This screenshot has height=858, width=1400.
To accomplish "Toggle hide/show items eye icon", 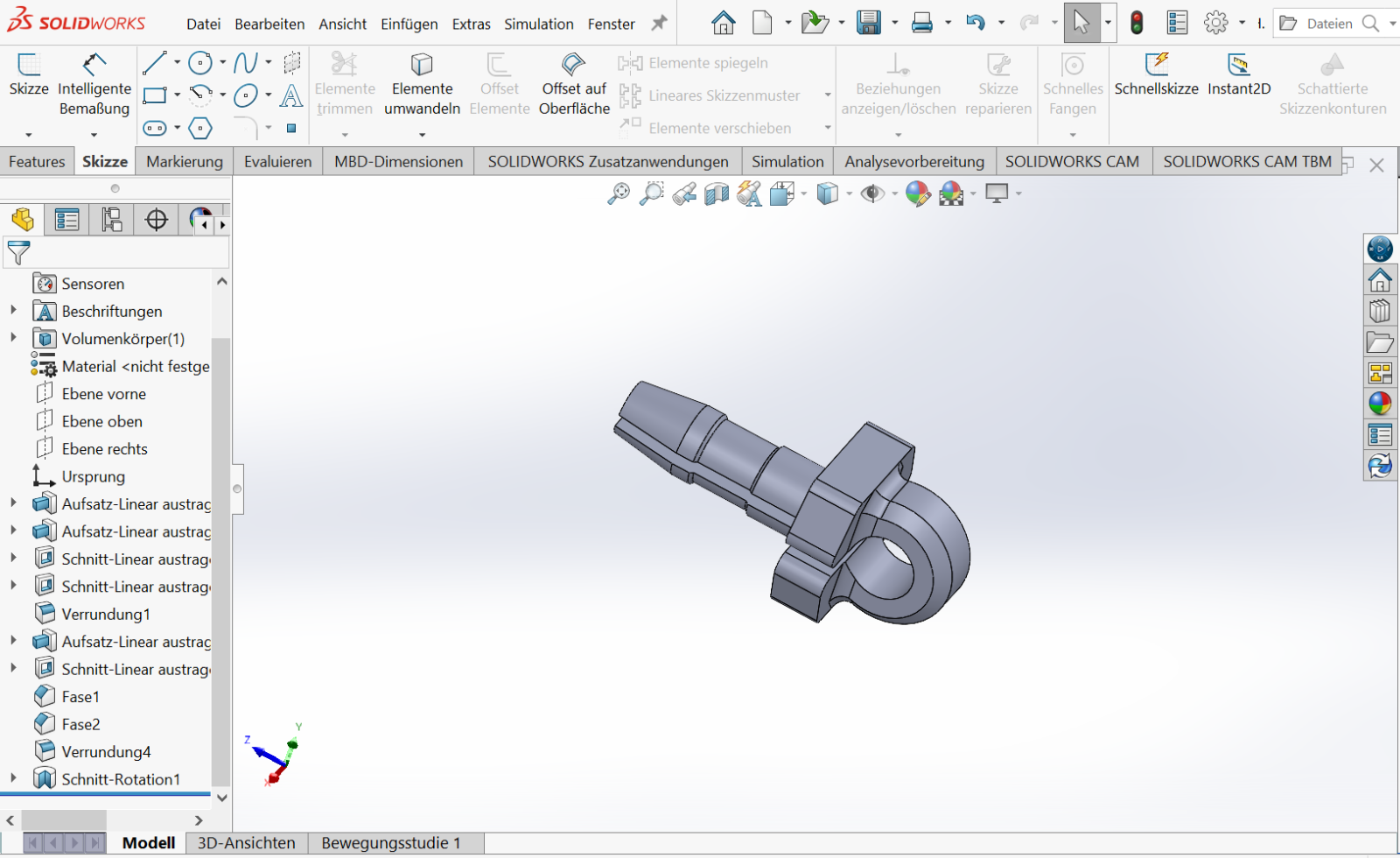I will [x=871, y=193].
